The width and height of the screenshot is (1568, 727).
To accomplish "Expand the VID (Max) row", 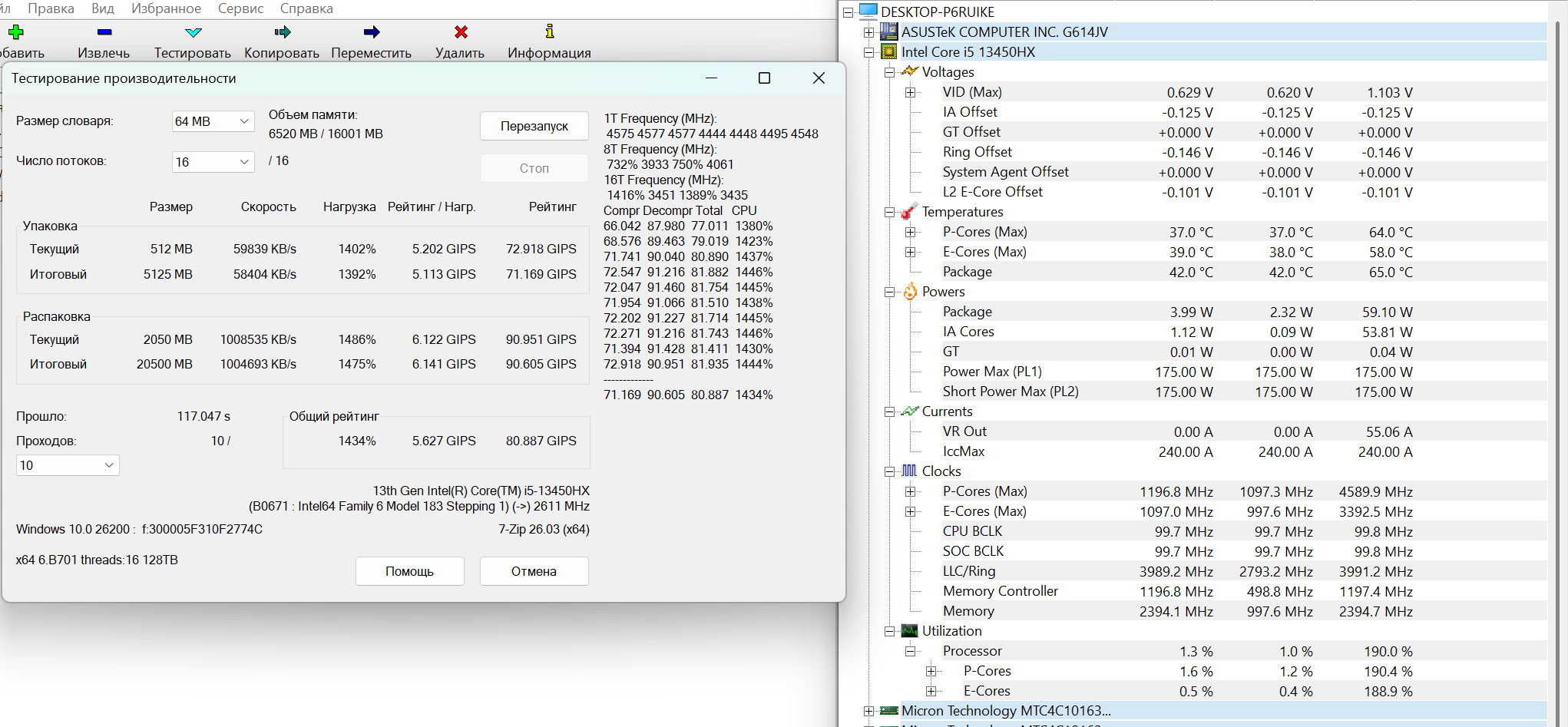I will coord(910,92).
